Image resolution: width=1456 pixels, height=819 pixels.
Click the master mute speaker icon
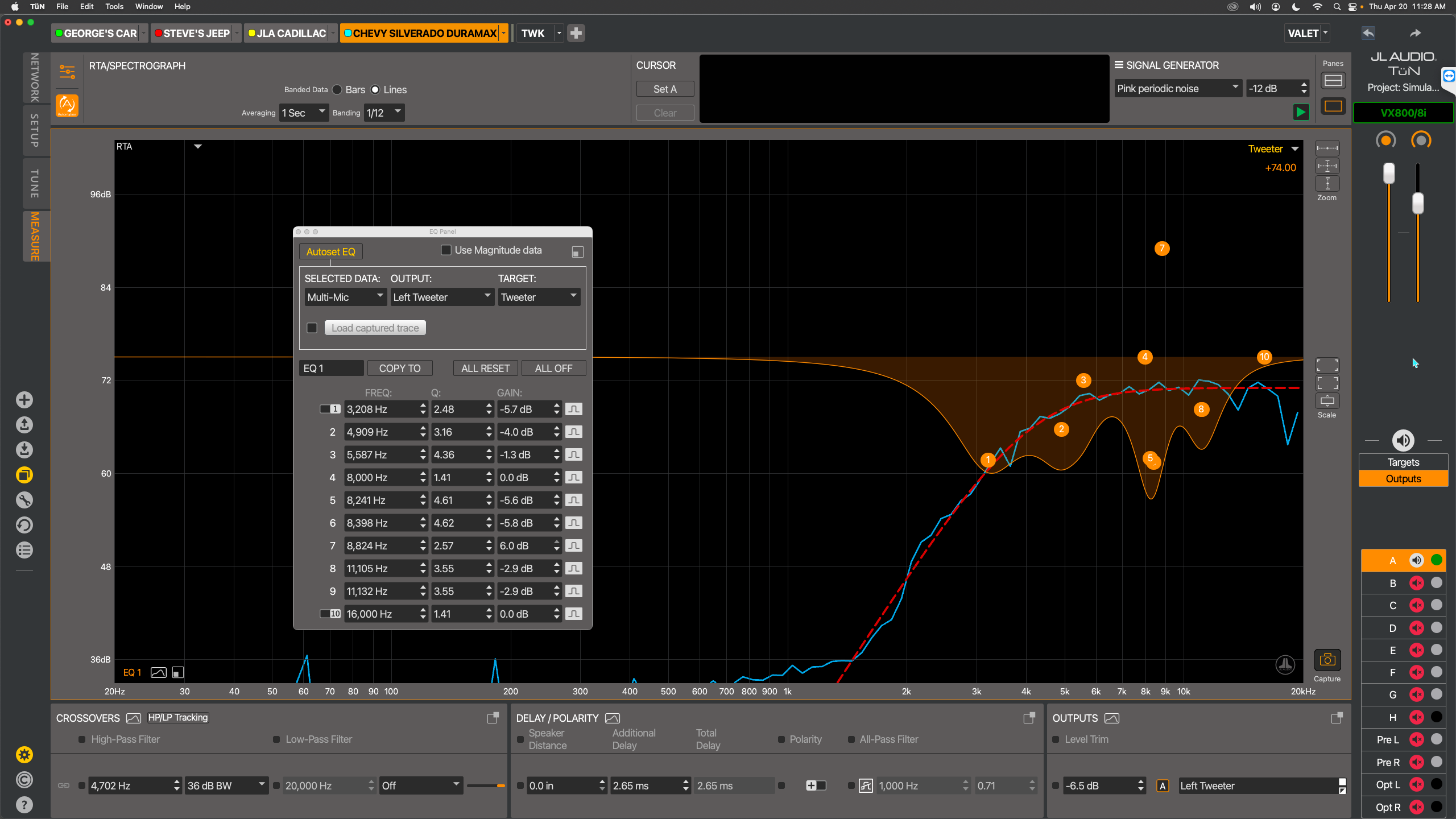pos(1403,440)
